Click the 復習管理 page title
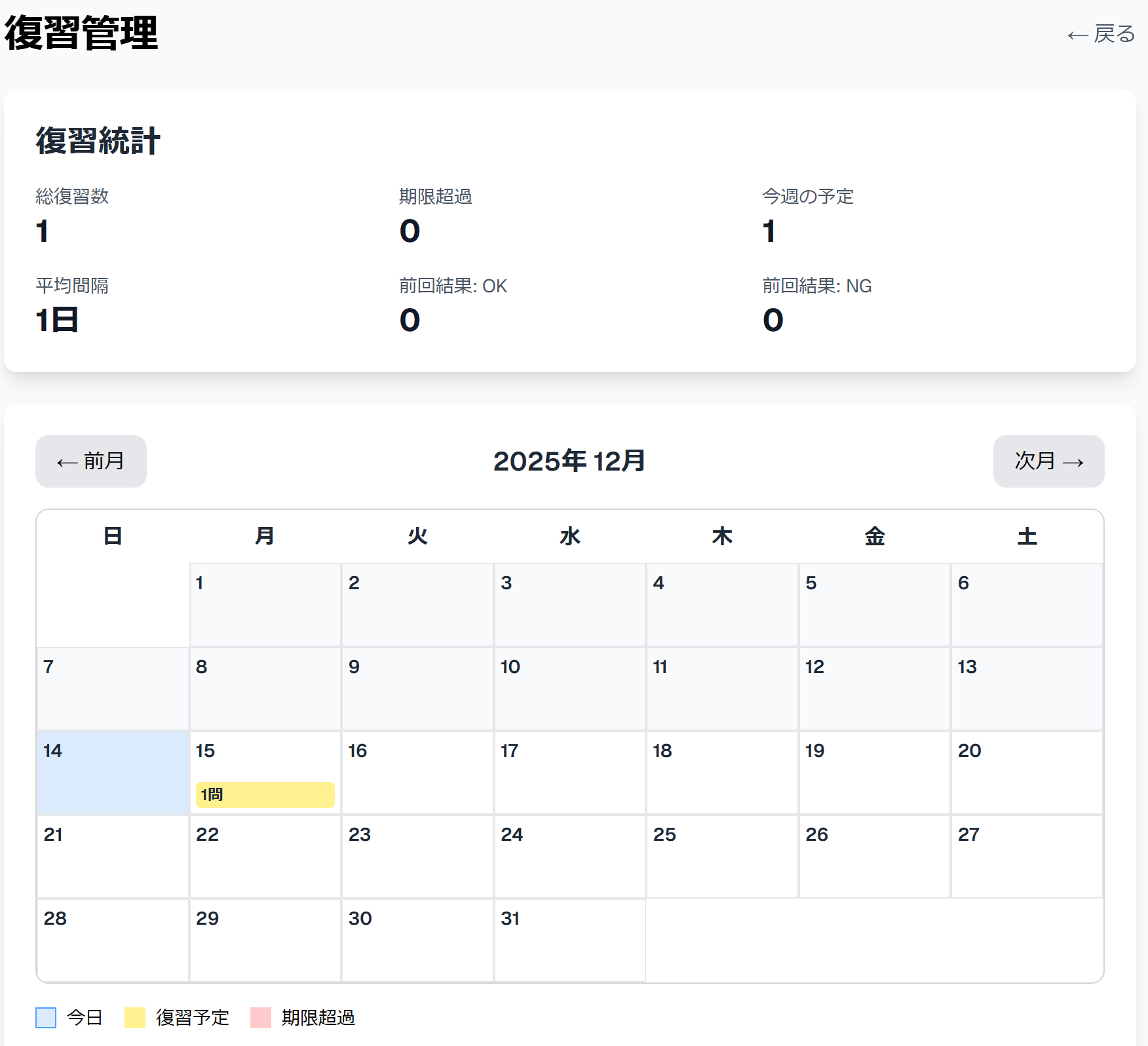The width and height of the screenshot is (1148, 1046). (x=81, y=33)
